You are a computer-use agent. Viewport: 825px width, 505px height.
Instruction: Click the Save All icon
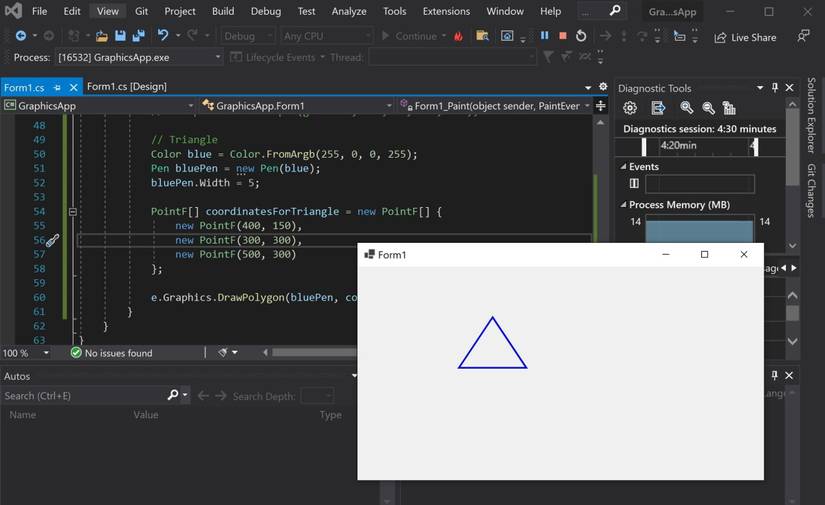coord(139,36)
